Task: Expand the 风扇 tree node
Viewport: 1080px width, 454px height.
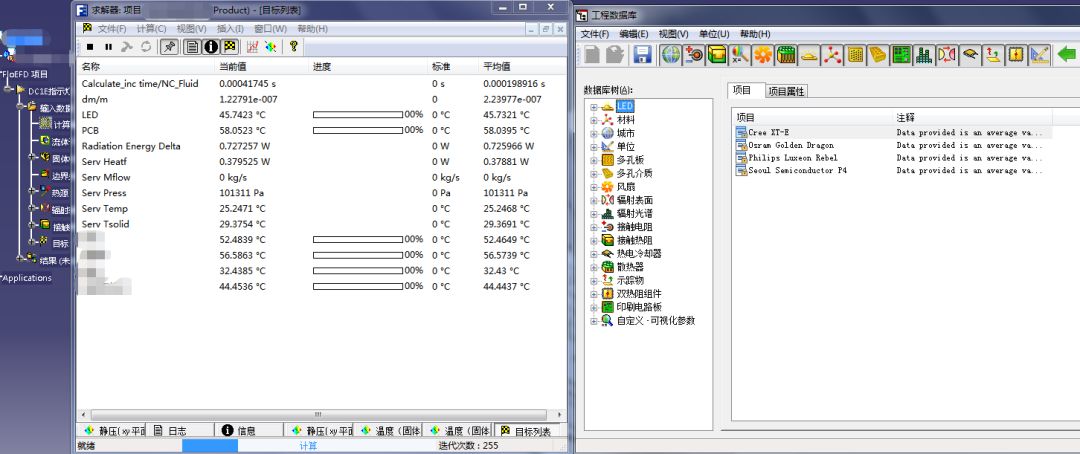Action: (x=594, y=187)
